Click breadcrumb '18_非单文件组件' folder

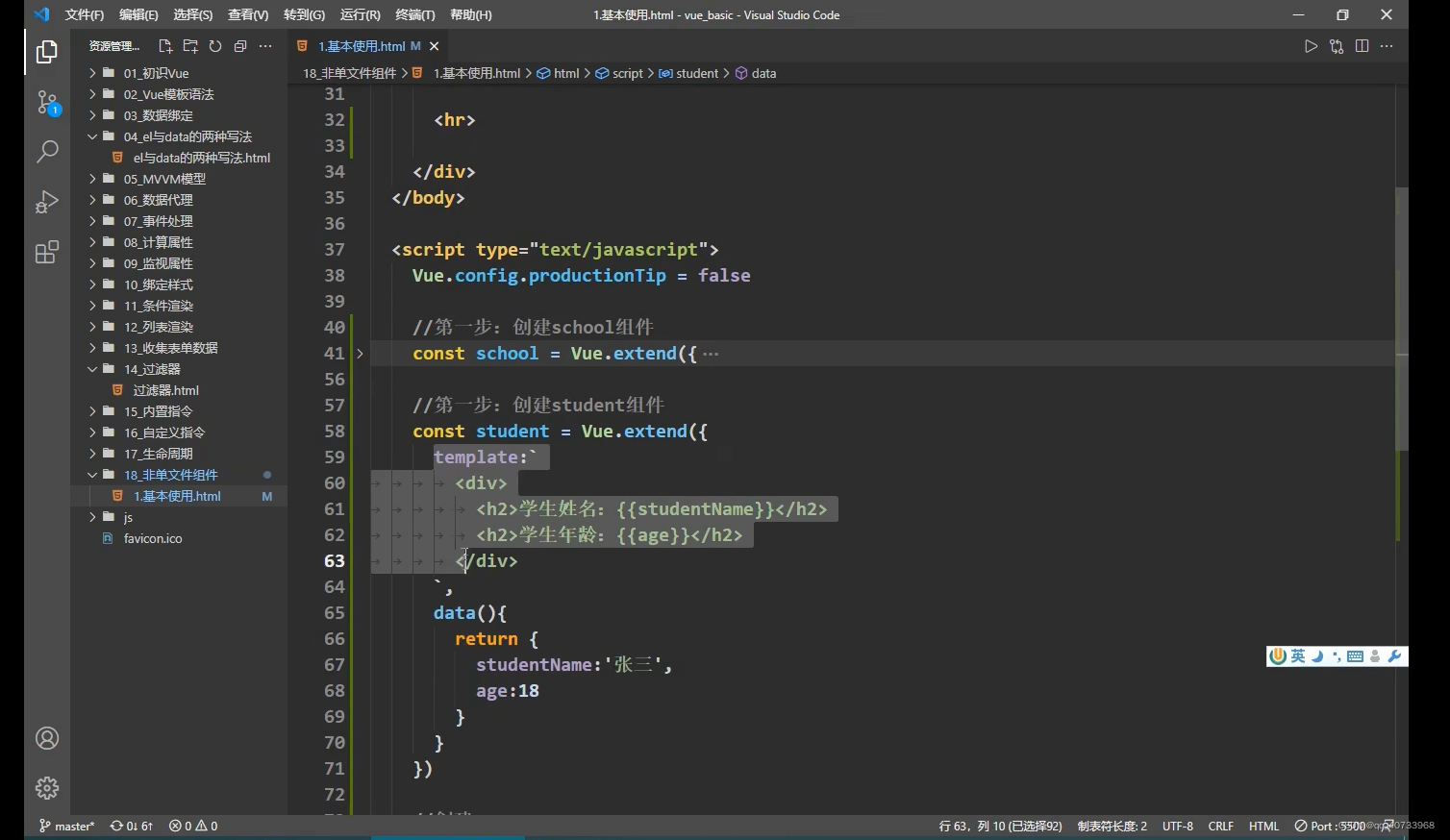point(349,73)
